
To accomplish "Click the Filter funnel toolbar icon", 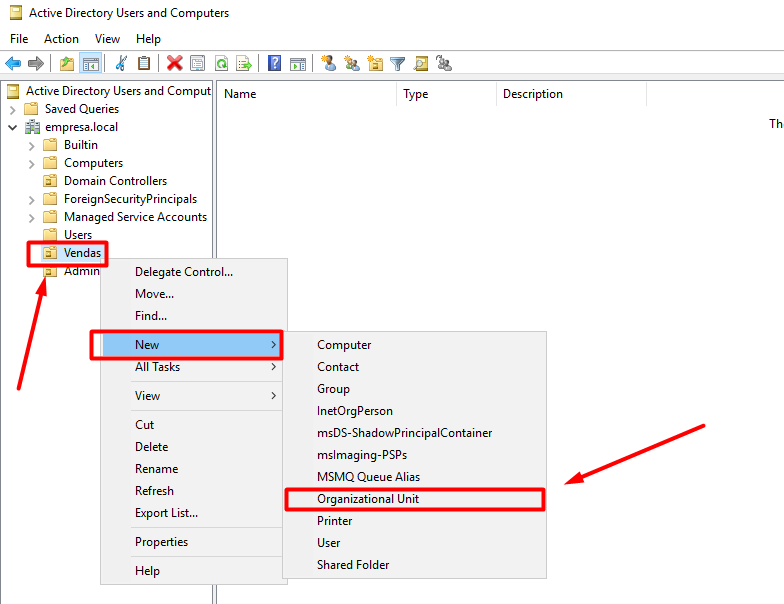I will 398,64.
